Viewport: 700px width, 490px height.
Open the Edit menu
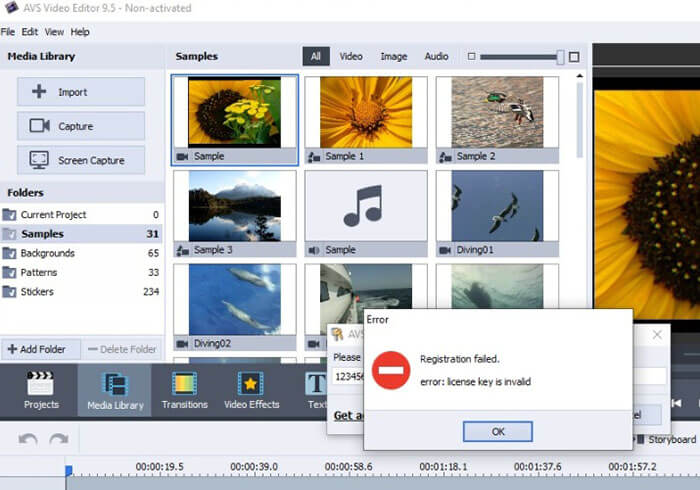[x=29, y=32]
